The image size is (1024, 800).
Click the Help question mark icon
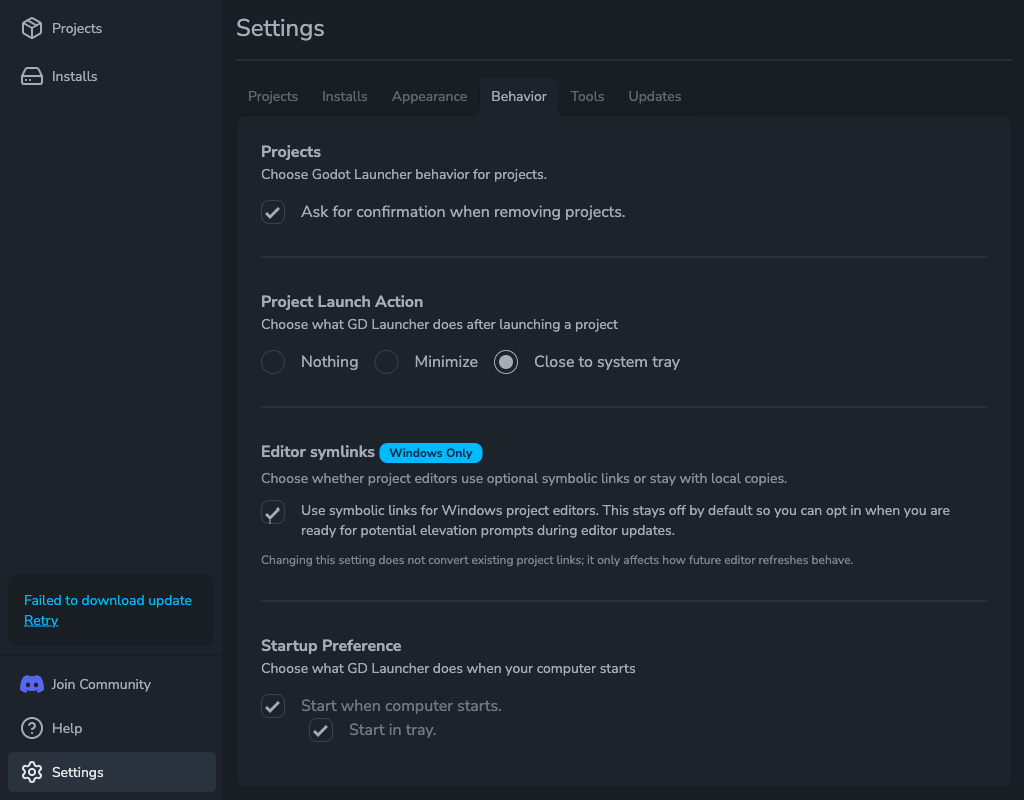pos(32,728)
